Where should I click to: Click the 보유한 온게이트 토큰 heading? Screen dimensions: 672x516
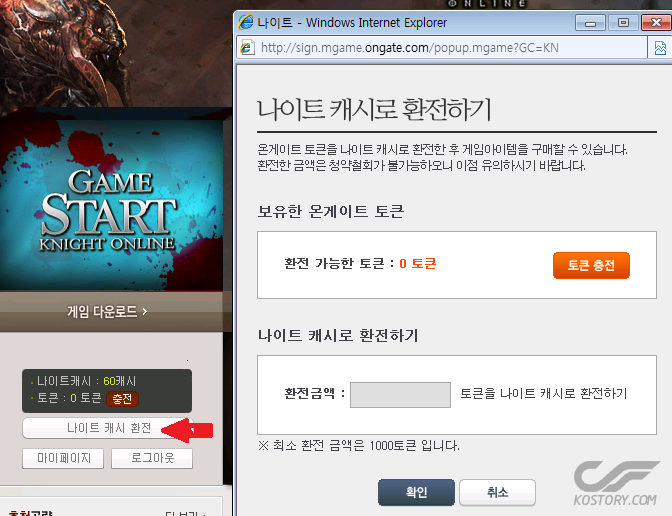[x=330, y=211]
